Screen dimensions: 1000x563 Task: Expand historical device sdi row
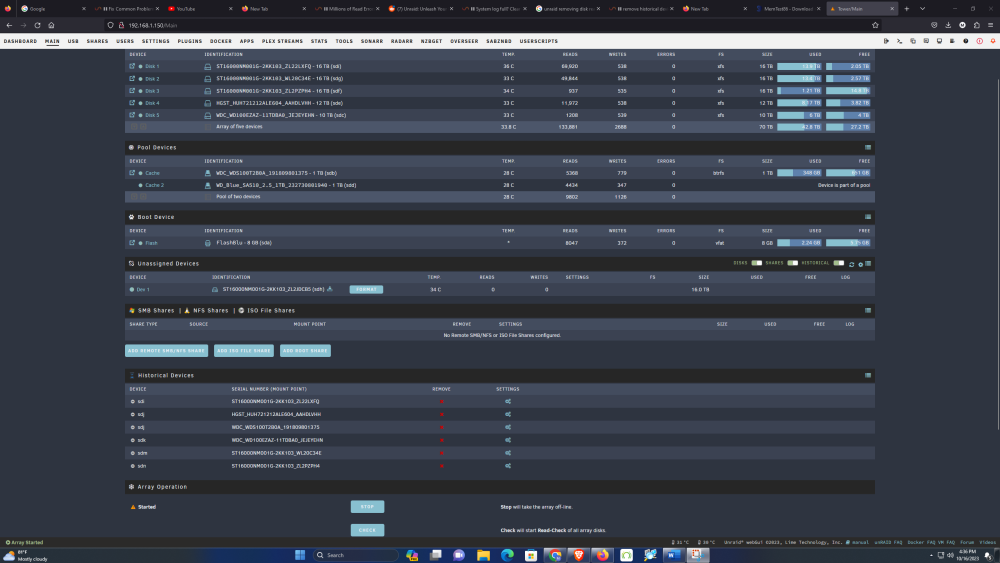pos(133,402)
